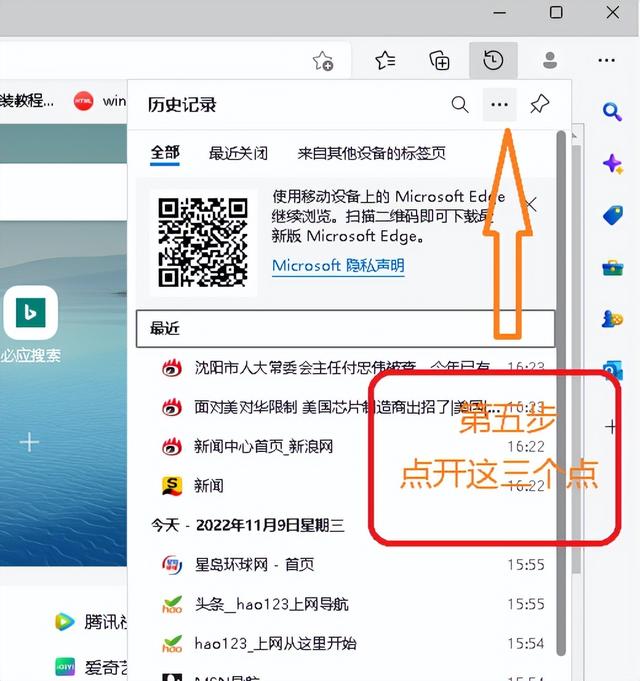Image resolution: width=640 pixels, height=681 pixels.
Task: Click the QR code image
Action: tap(203, 242)
